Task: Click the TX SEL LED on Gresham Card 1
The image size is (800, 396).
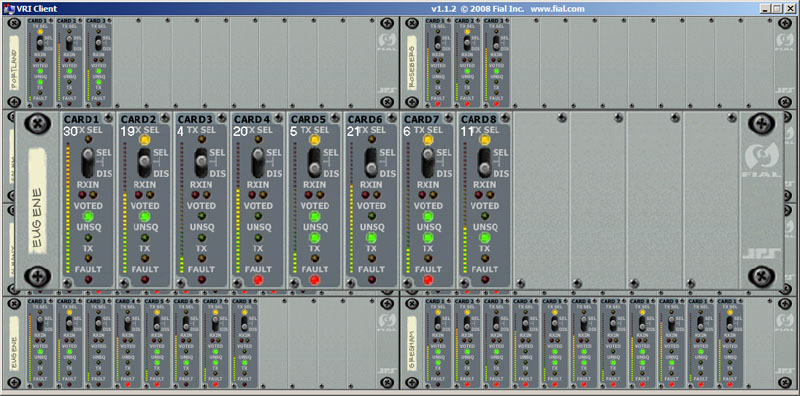Action: pyautogui.click(x=438, y=312)
